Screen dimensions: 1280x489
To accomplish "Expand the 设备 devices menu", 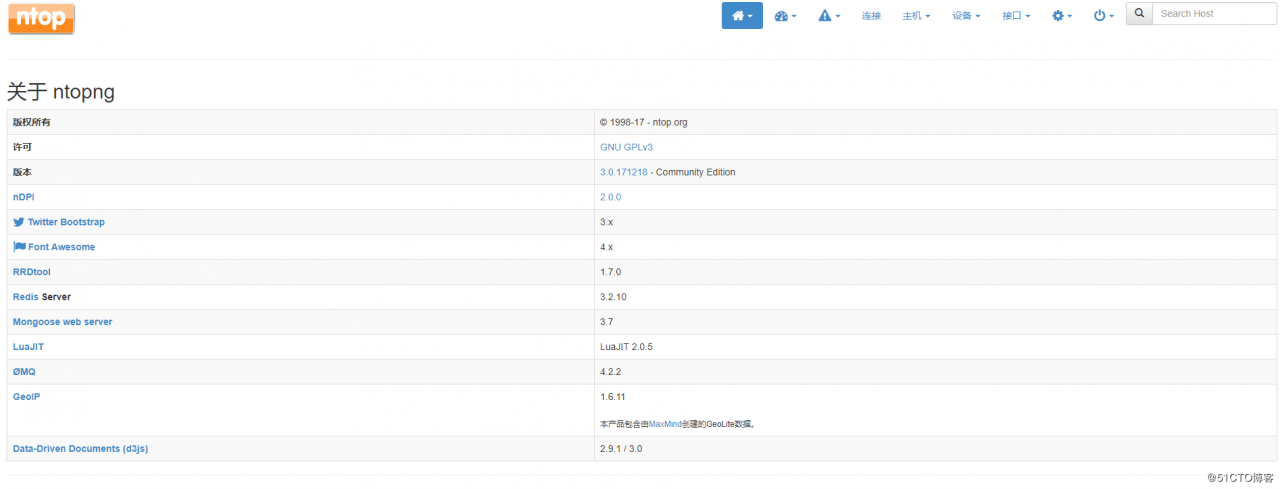I will click(966, 16).
